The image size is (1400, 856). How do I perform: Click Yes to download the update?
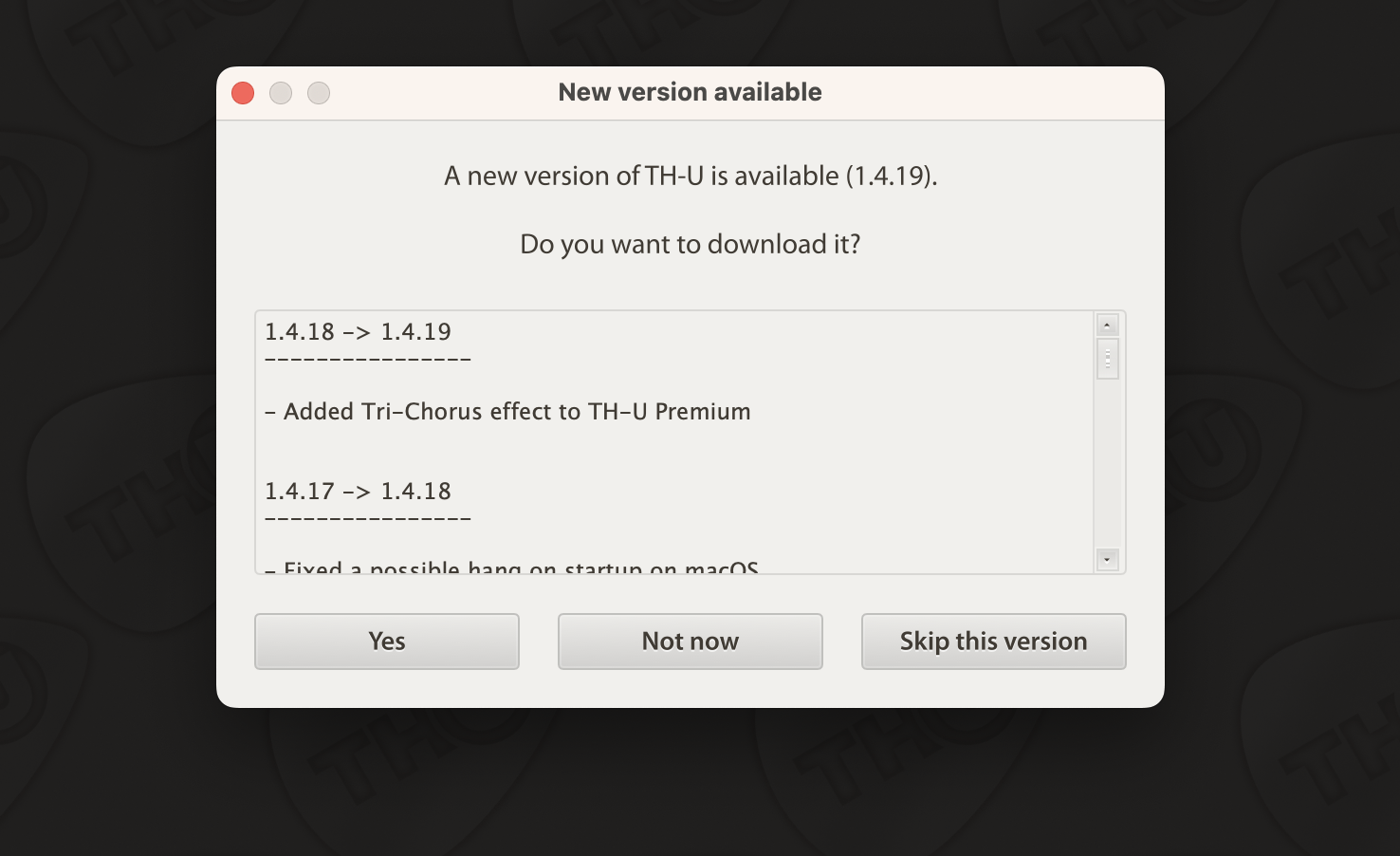click(x=387, y=642)
